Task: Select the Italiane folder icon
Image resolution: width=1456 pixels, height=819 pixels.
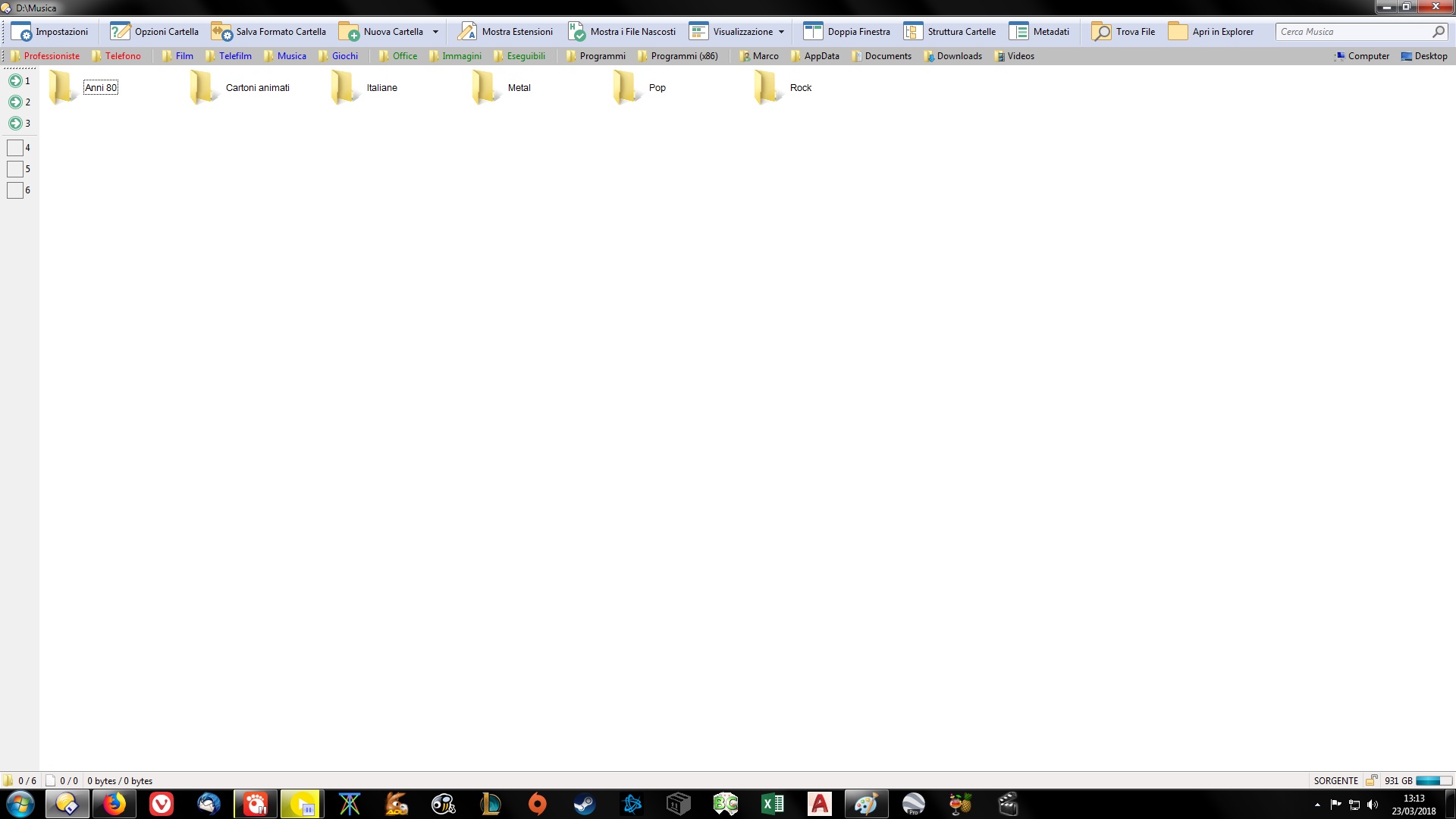Action: point(345,87)
